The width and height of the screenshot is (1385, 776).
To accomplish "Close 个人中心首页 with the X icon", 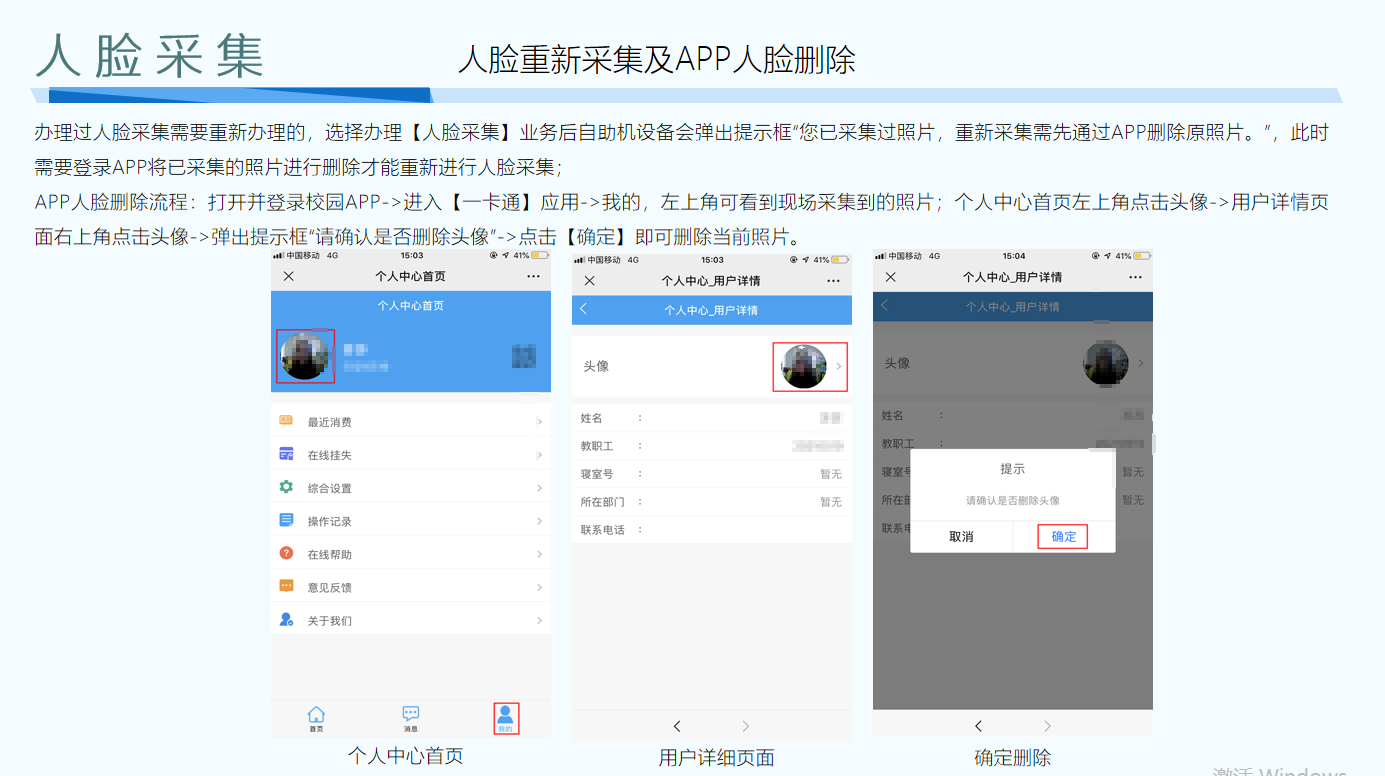I will coord(289,276).
